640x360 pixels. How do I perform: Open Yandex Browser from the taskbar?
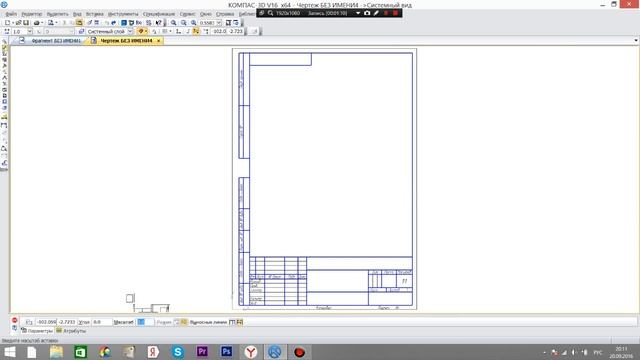tap(251, 352)
